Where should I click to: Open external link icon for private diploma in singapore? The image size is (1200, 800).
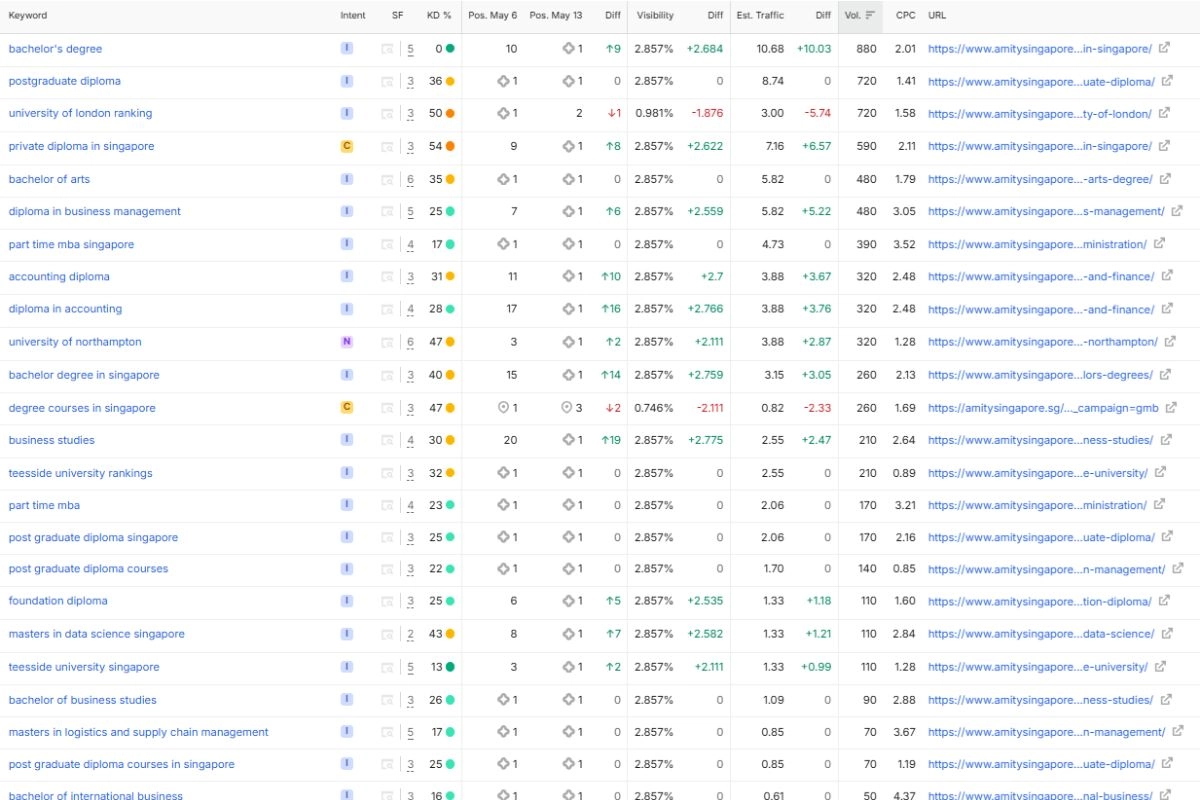1164,146
